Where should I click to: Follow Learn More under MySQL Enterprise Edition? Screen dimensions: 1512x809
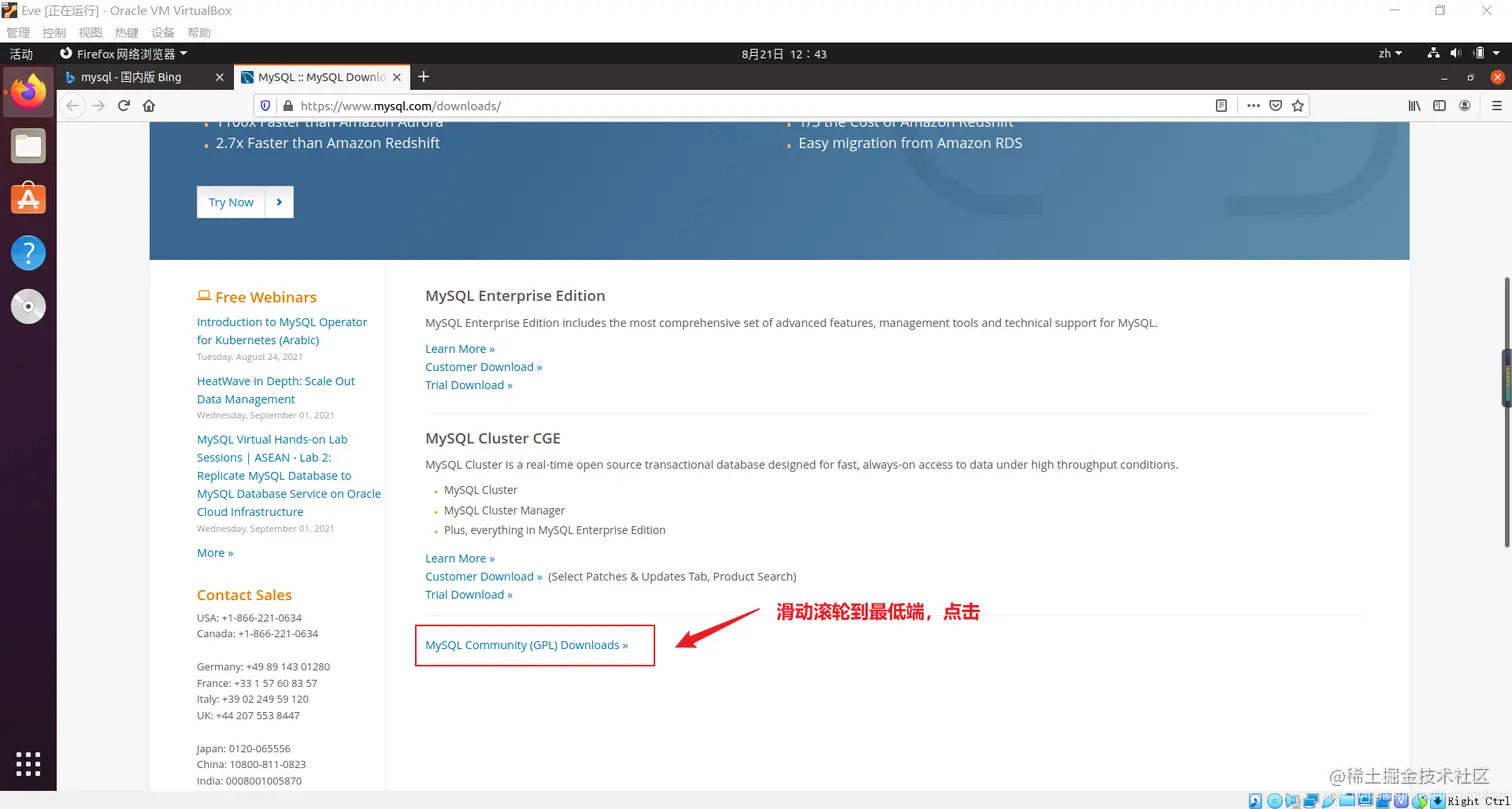(x=460, y=349)
